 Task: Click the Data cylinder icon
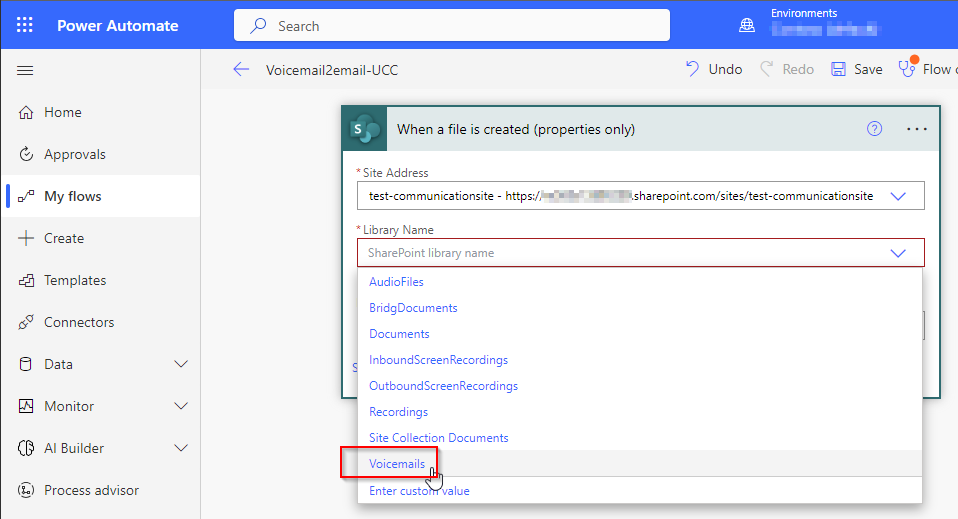[x=26, y=364]
